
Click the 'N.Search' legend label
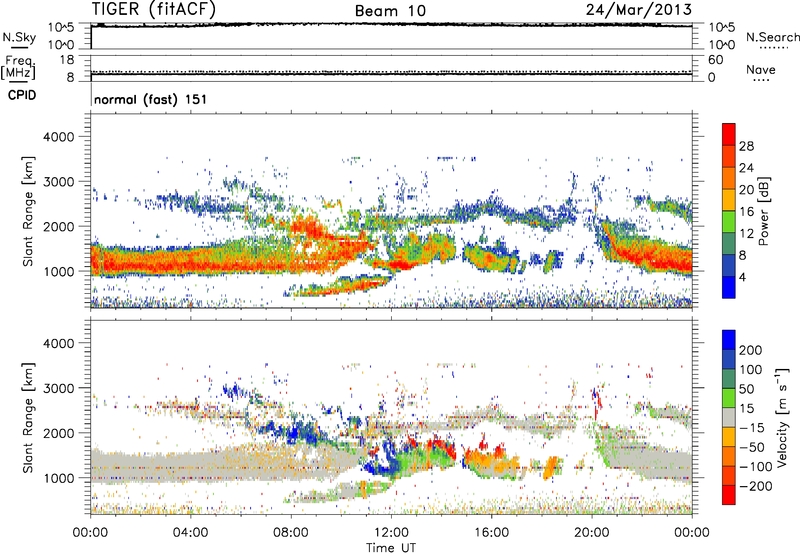[x=772, y=37]
